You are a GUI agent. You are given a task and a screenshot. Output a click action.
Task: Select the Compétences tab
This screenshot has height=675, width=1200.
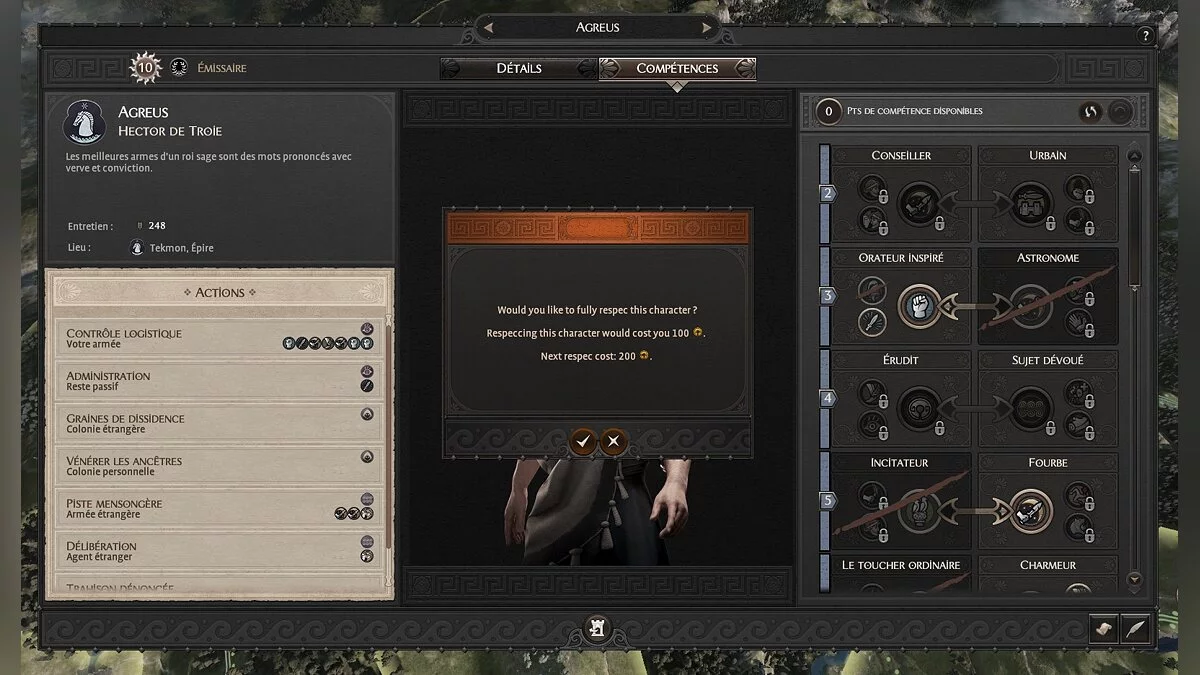pyautogui.click(x=677, y=68)
